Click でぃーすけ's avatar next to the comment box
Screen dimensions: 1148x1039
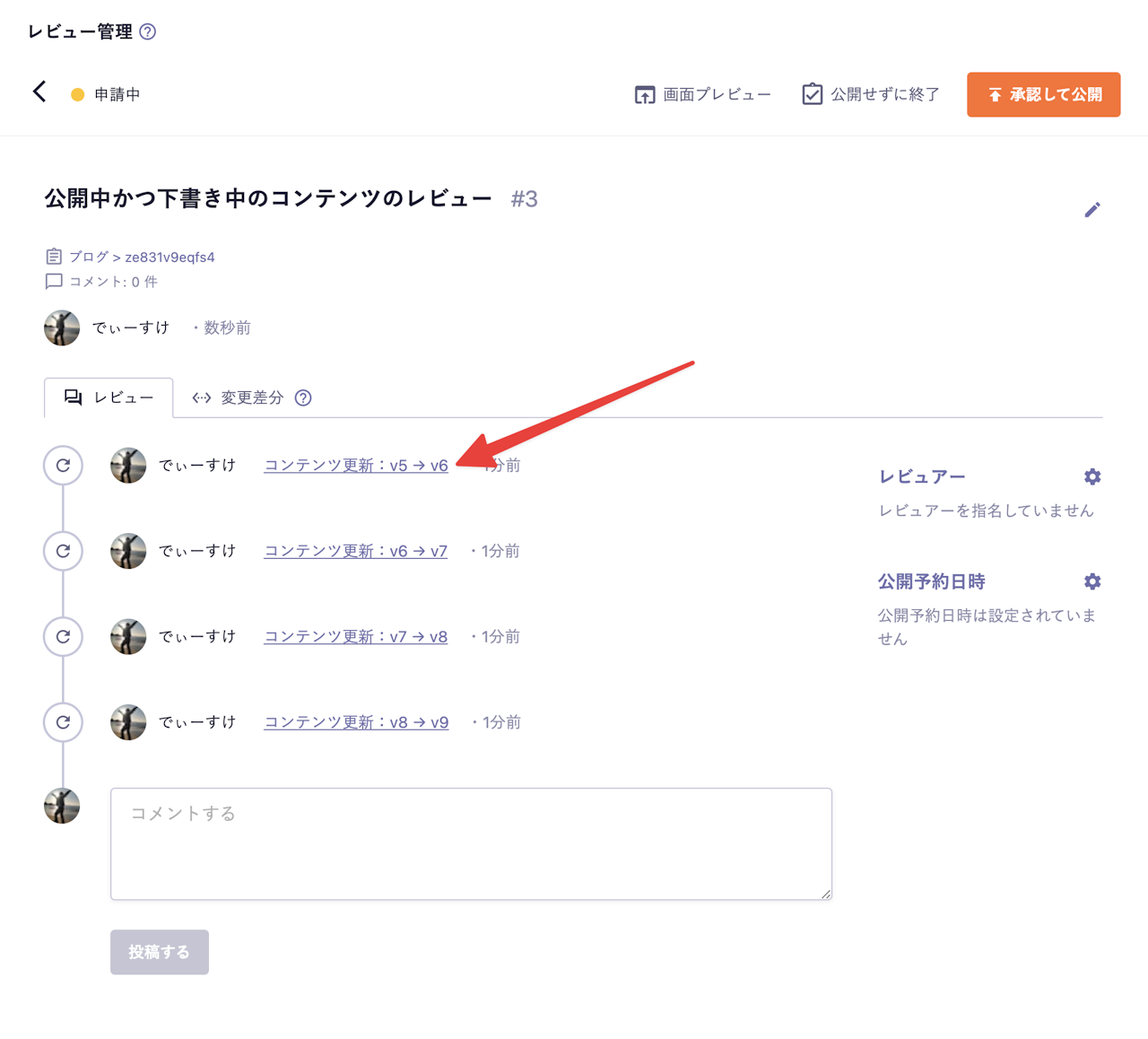[x=62, y=806]
